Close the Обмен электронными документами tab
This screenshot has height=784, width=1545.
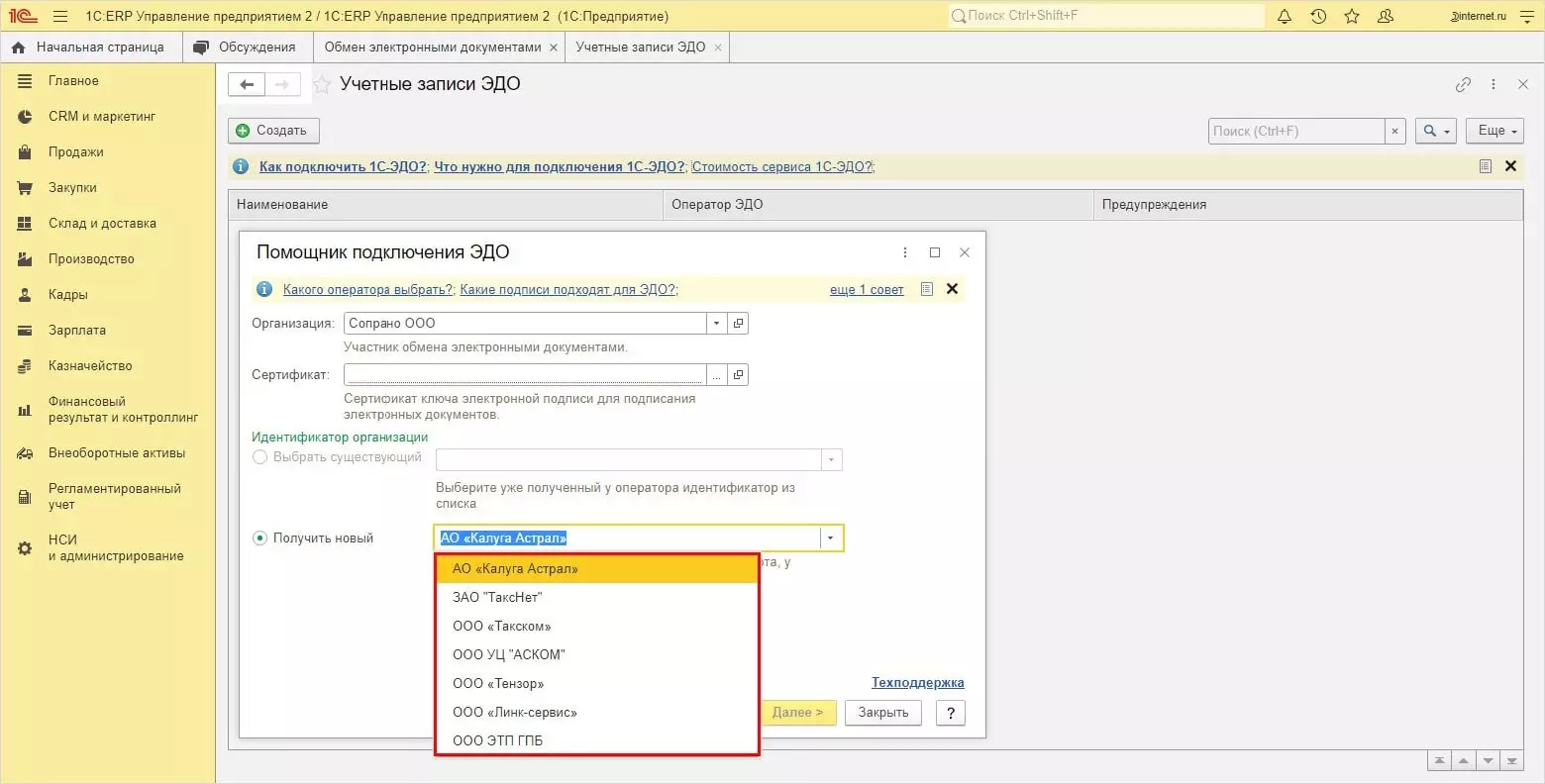[x=553, y=48]
